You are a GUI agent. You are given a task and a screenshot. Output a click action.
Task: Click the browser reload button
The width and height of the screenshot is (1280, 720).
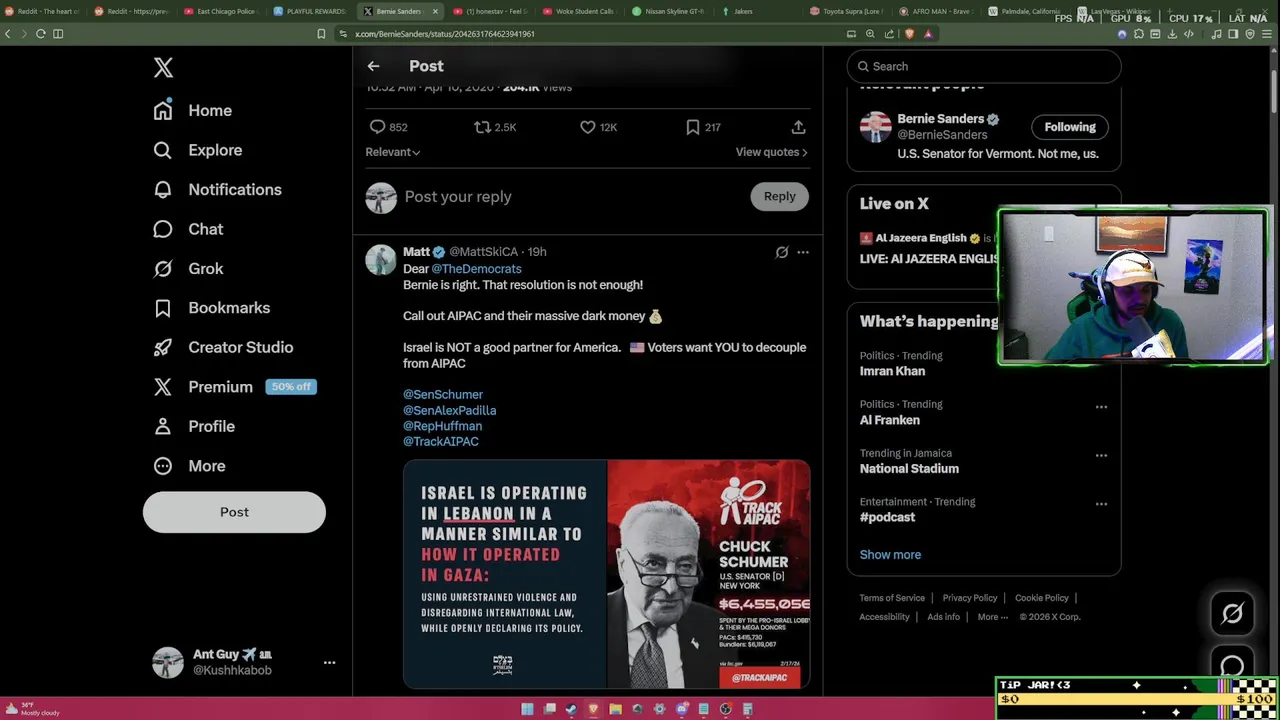[41, 34]
